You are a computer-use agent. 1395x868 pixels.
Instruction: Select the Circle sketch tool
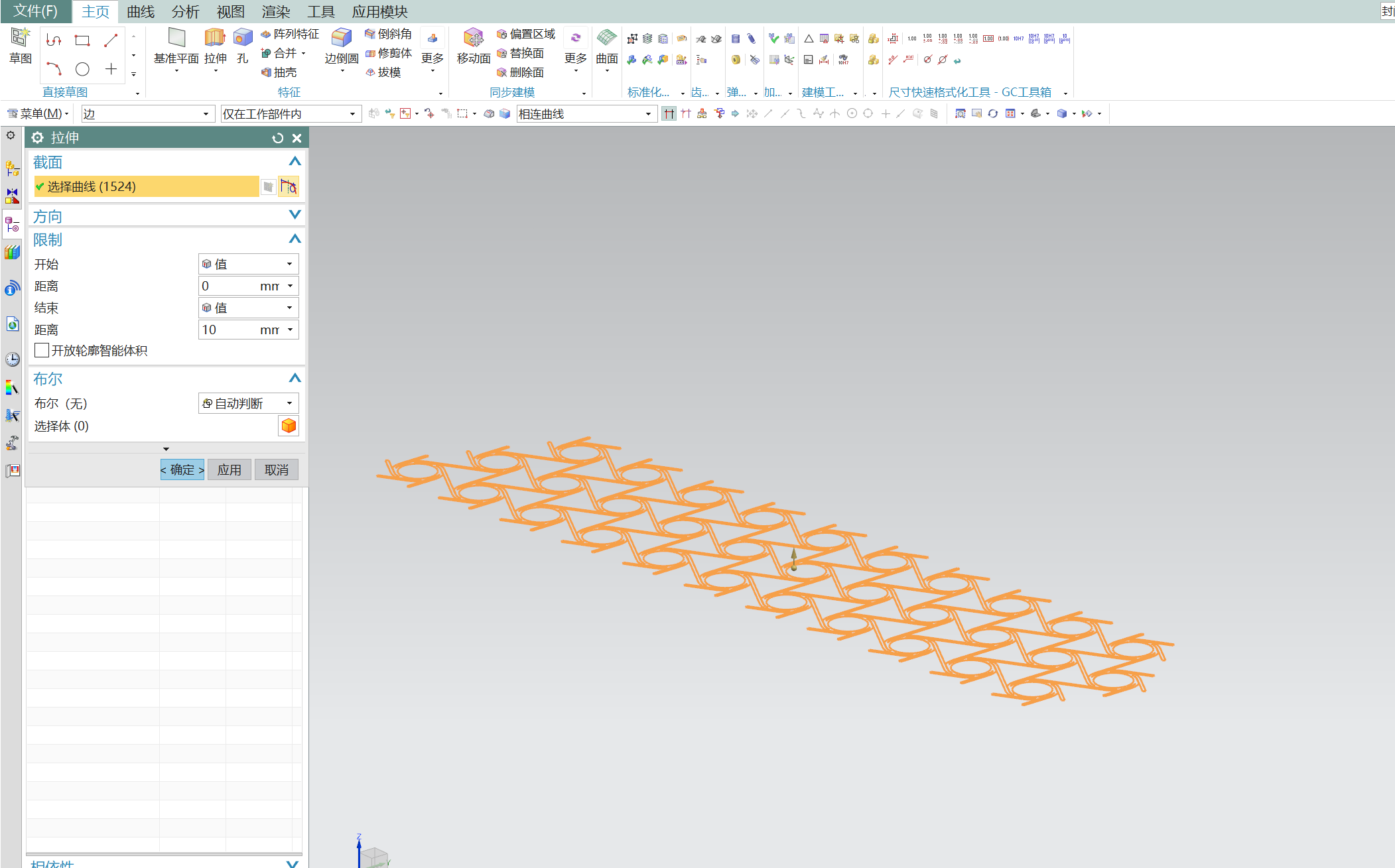coord(82,69)
